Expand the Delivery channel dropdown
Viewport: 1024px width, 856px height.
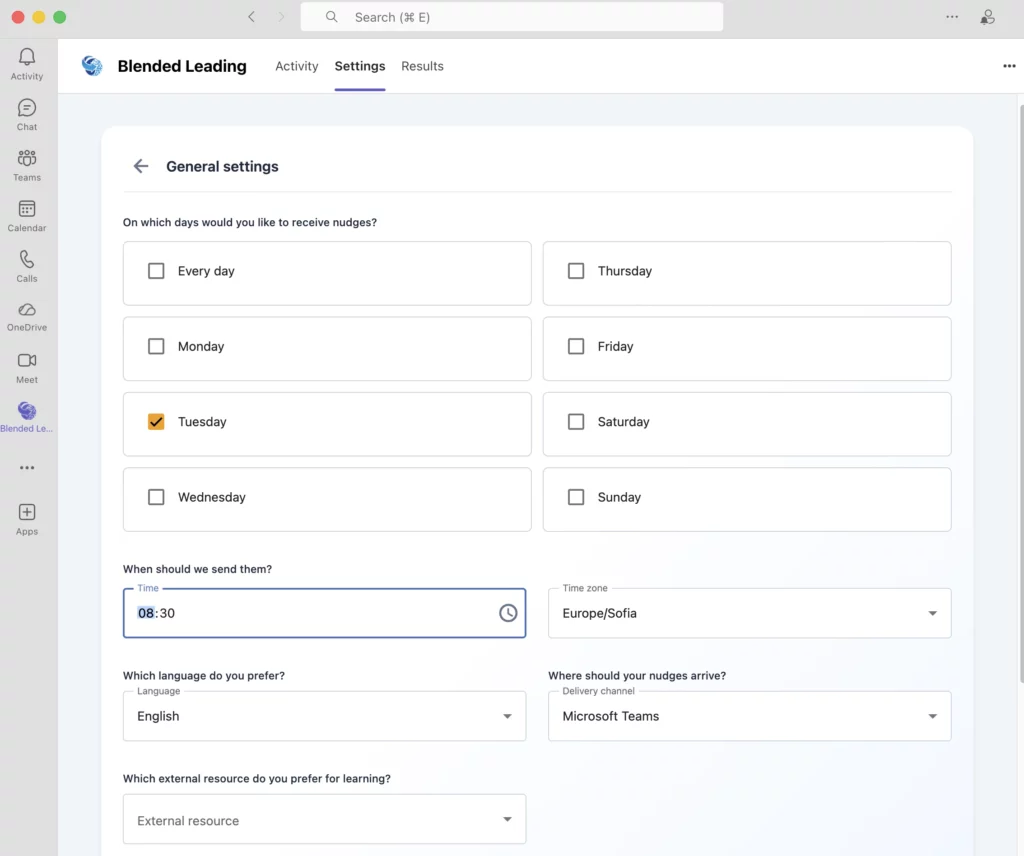(x=932, y=716)
